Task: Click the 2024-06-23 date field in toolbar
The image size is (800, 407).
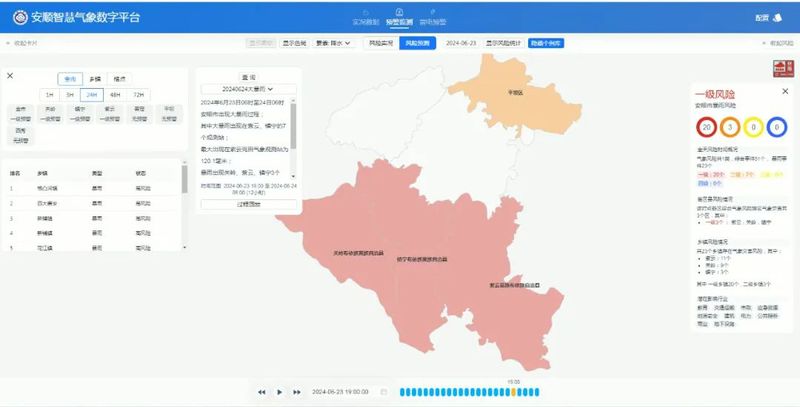Action: (461, 43)
